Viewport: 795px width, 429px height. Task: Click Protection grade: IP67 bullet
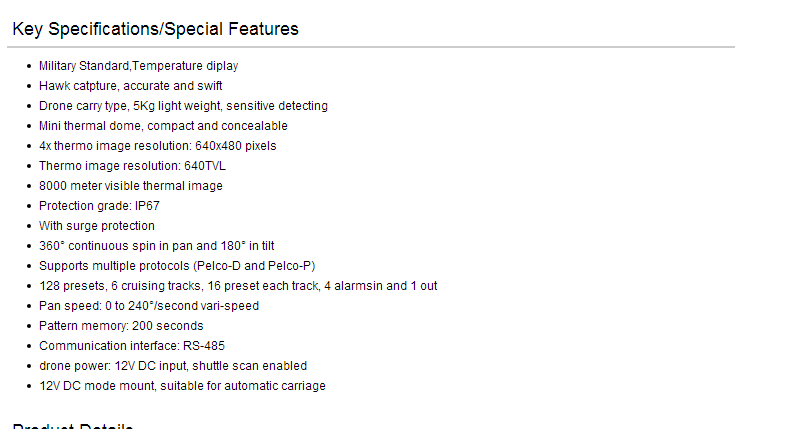[x=99, y=206]
